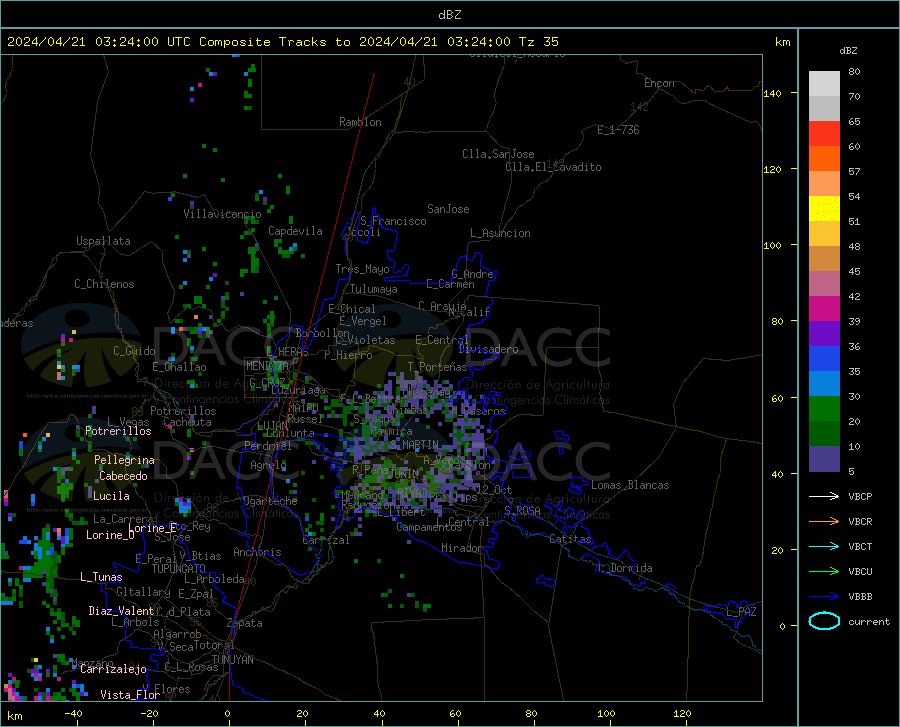Click the Lomas_Blancas map label
The image size is (900, 727).
pos(630,485)
